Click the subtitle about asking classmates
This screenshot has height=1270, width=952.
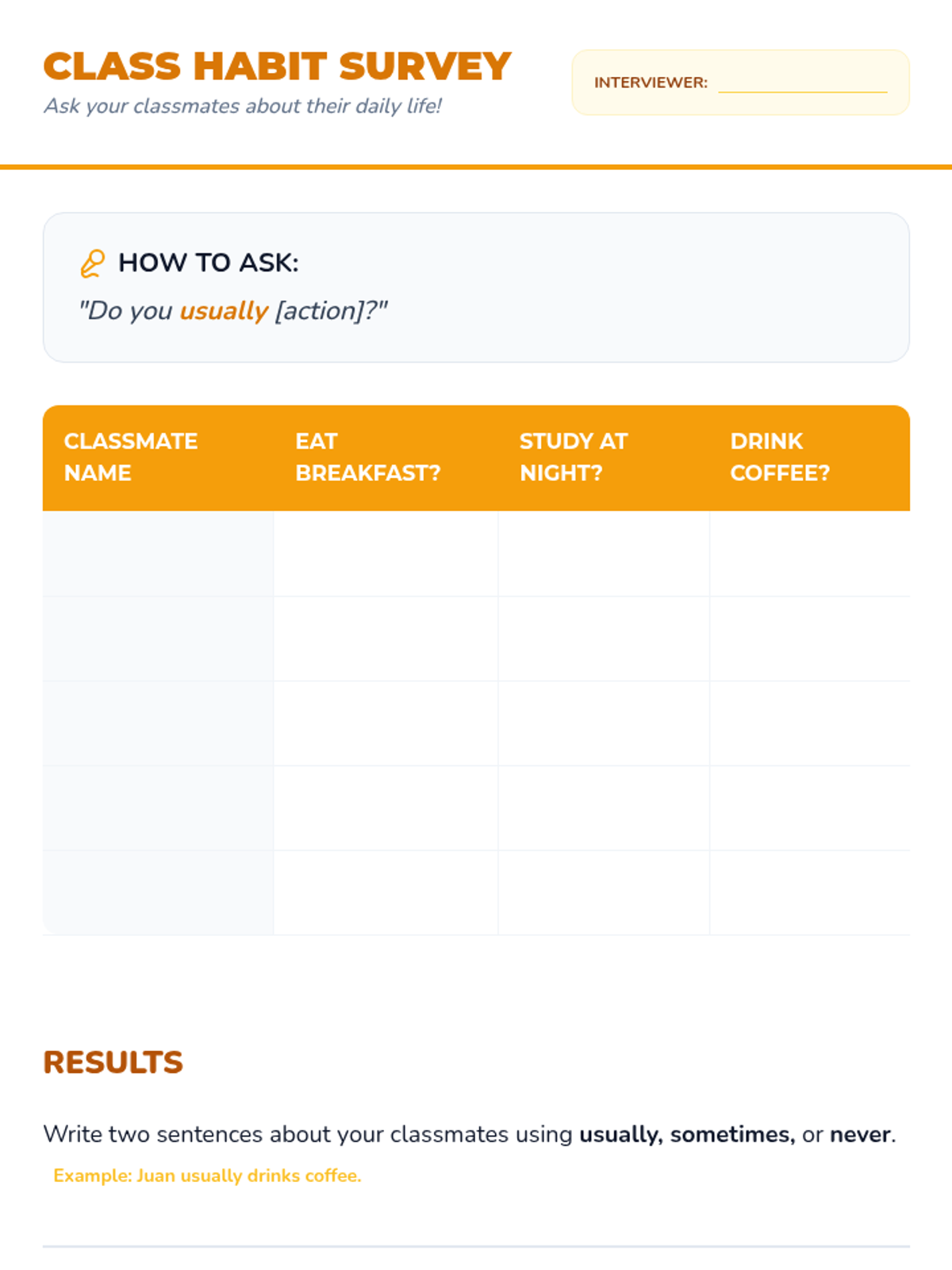coord(242,106)
